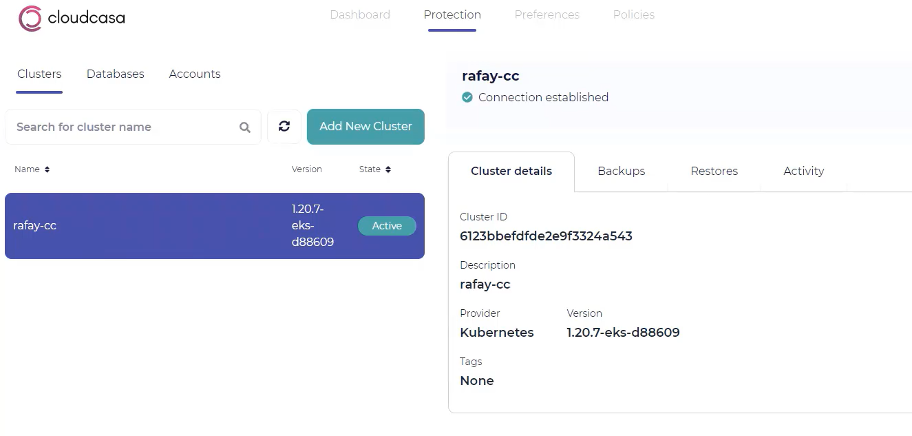The width and height of the screenshot is (912, 436).
Task: Open the Restores tab
Action: pyautogui.click(x=714, y=171)
